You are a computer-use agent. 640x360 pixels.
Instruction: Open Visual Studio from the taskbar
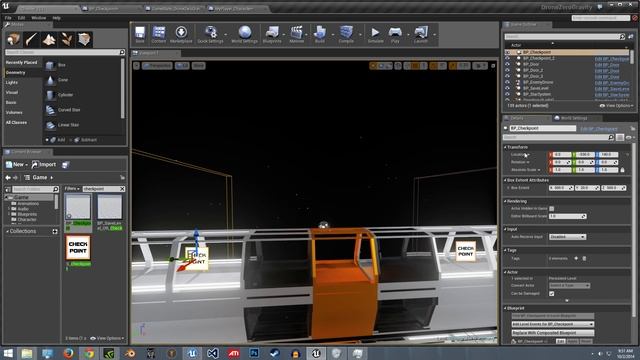point(213,353)
